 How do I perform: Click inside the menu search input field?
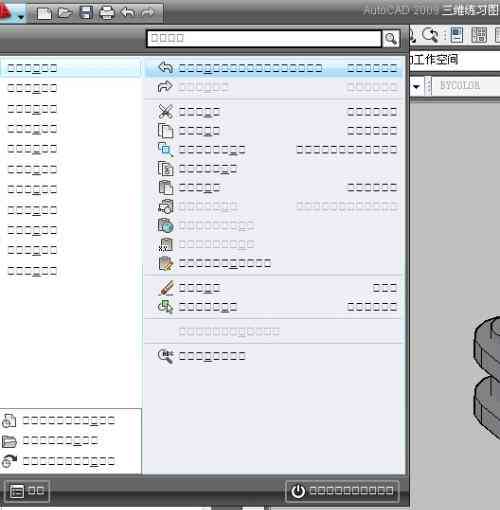click(x=264, y=38)
